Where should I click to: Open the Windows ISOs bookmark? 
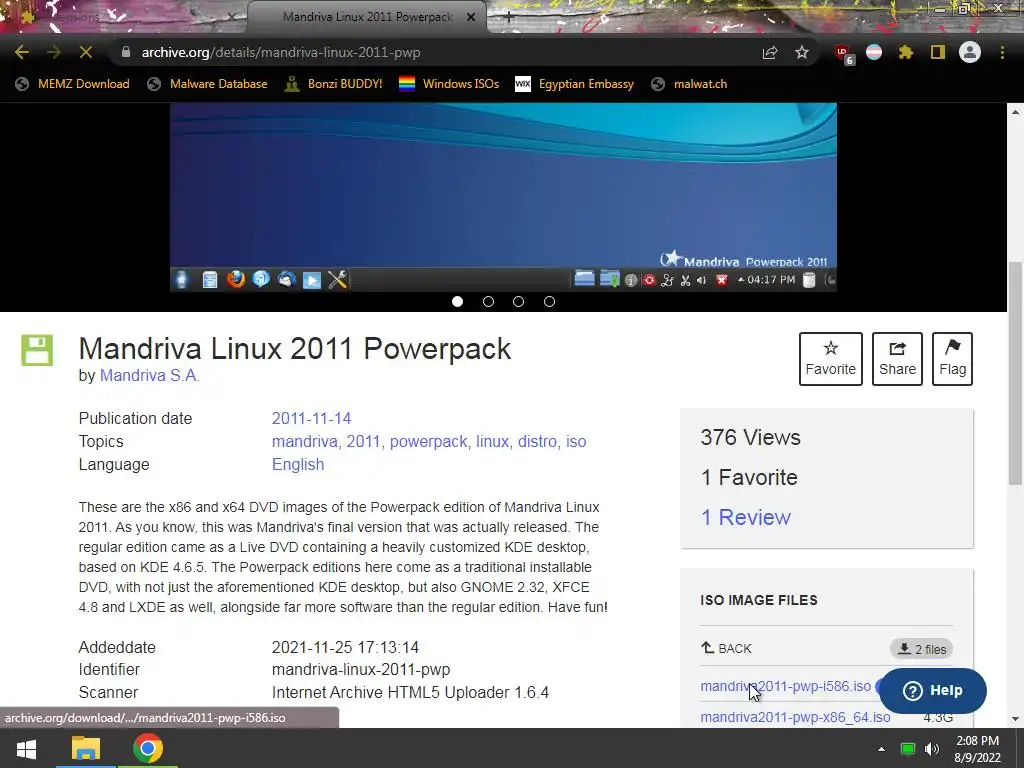449,84
